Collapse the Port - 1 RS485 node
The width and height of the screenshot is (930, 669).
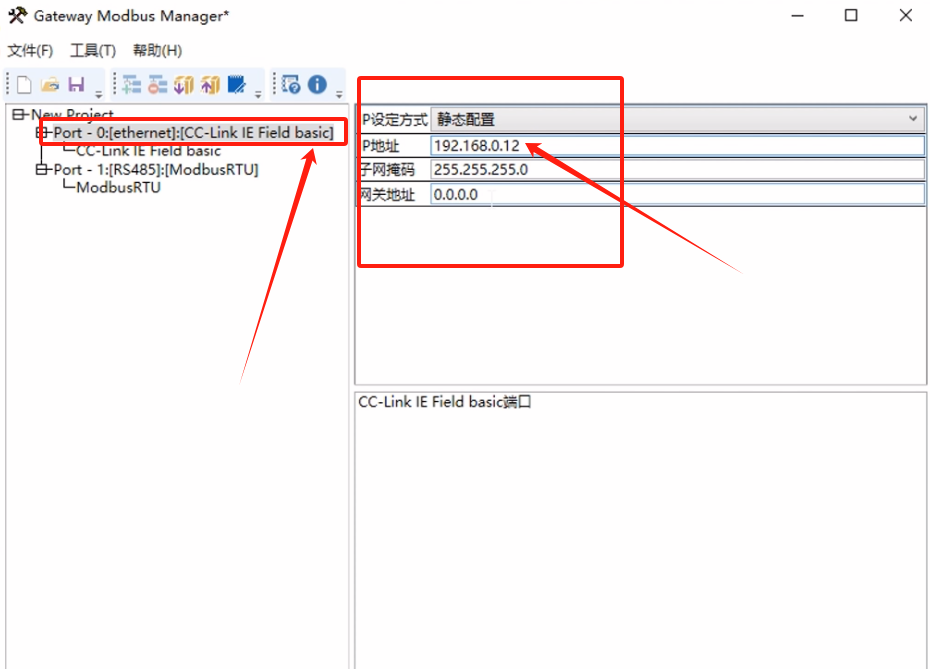click(x=42, y=170)
